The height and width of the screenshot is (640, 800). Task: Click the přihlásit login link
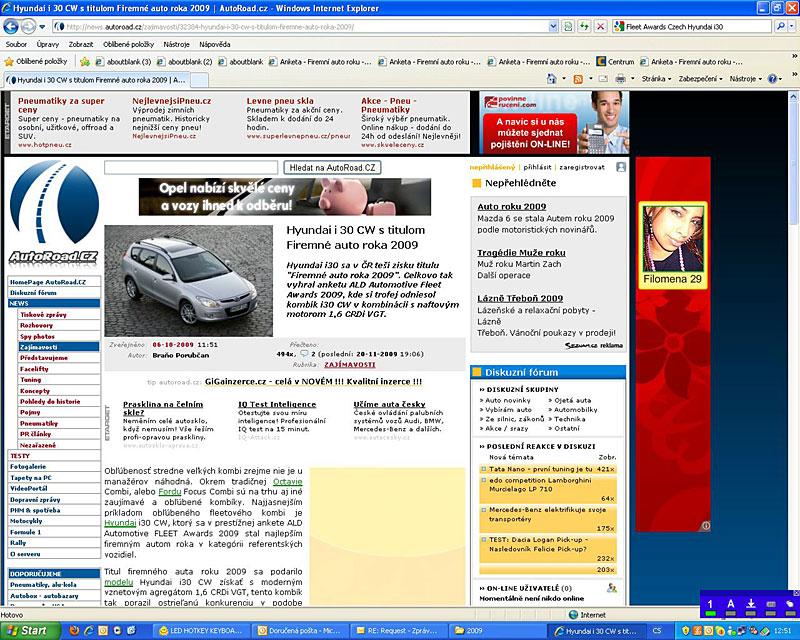pos(537,167)
